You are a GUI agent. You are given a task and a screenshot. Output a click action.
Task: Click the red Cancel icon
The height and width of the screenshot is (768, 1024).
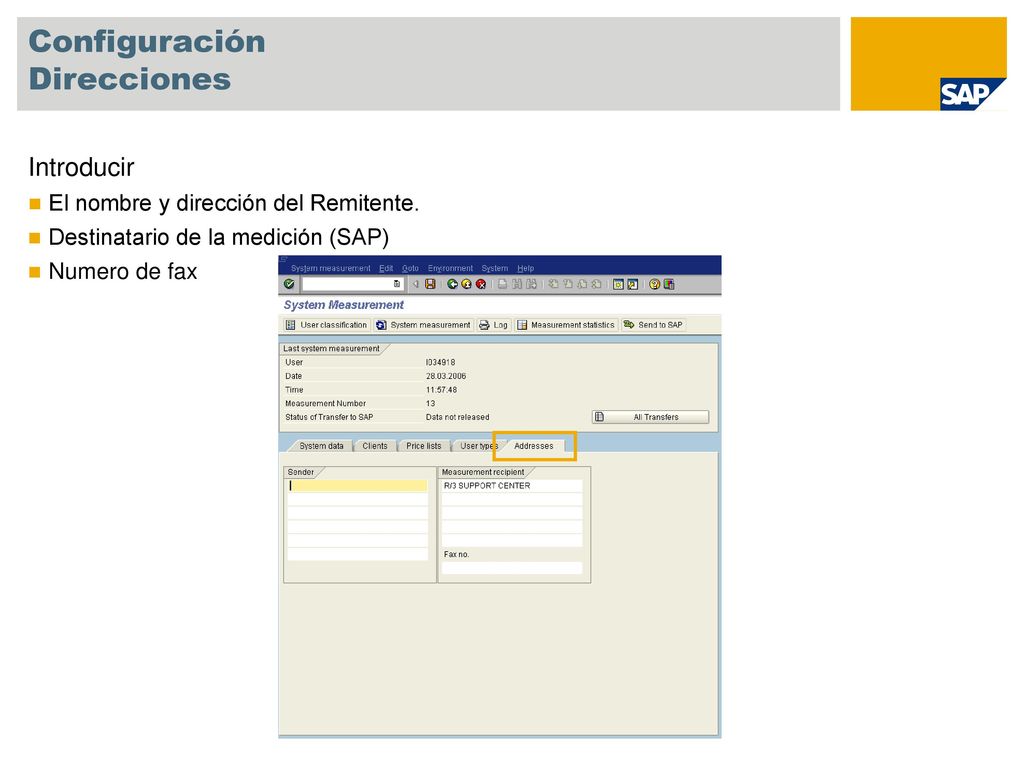coord(481,284)
